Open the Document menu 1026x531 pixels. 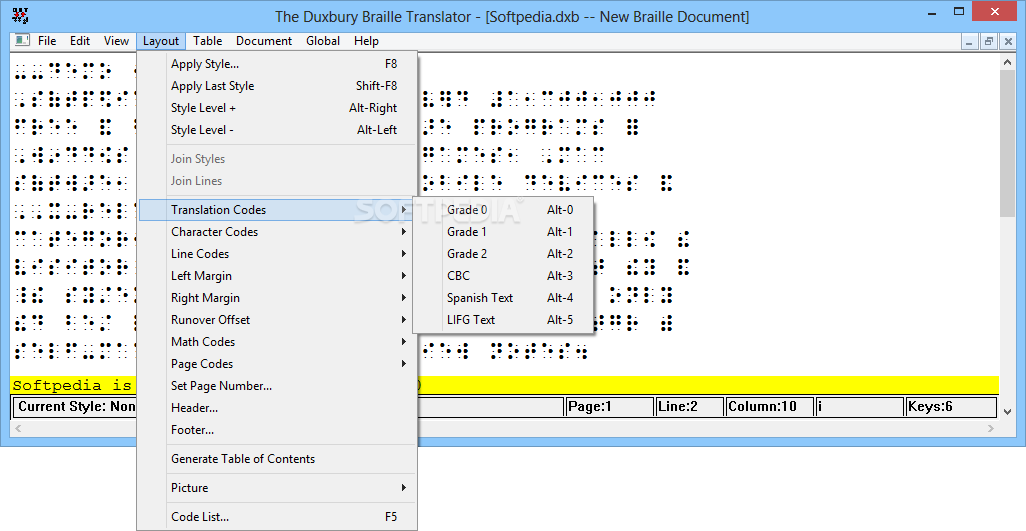(264, 41)
